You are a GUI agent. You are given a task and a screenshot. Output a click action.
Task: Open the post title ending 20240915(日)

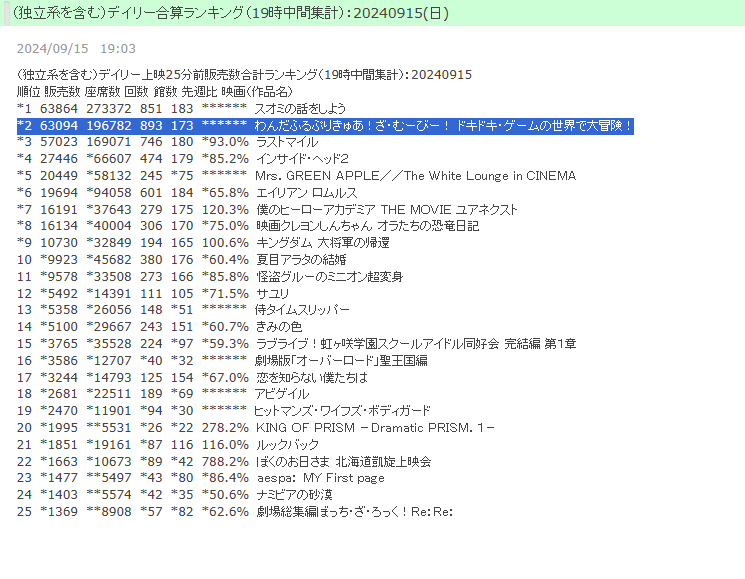pos(230,13)
